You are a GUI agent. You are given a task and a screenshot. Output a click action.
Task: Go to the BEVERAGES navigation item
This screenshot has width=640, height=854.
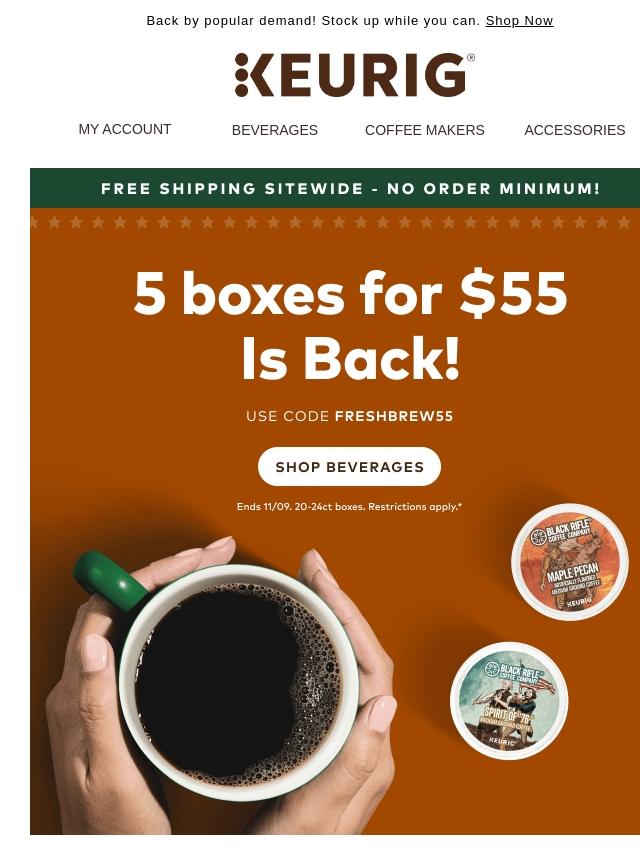click(275, 130)
